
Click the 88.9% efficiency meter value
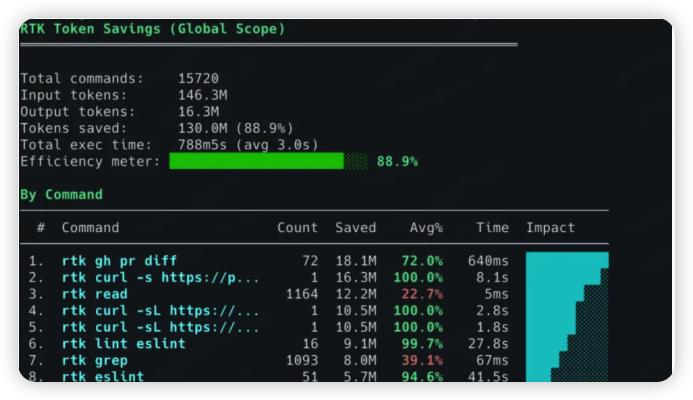pos(397,161)
